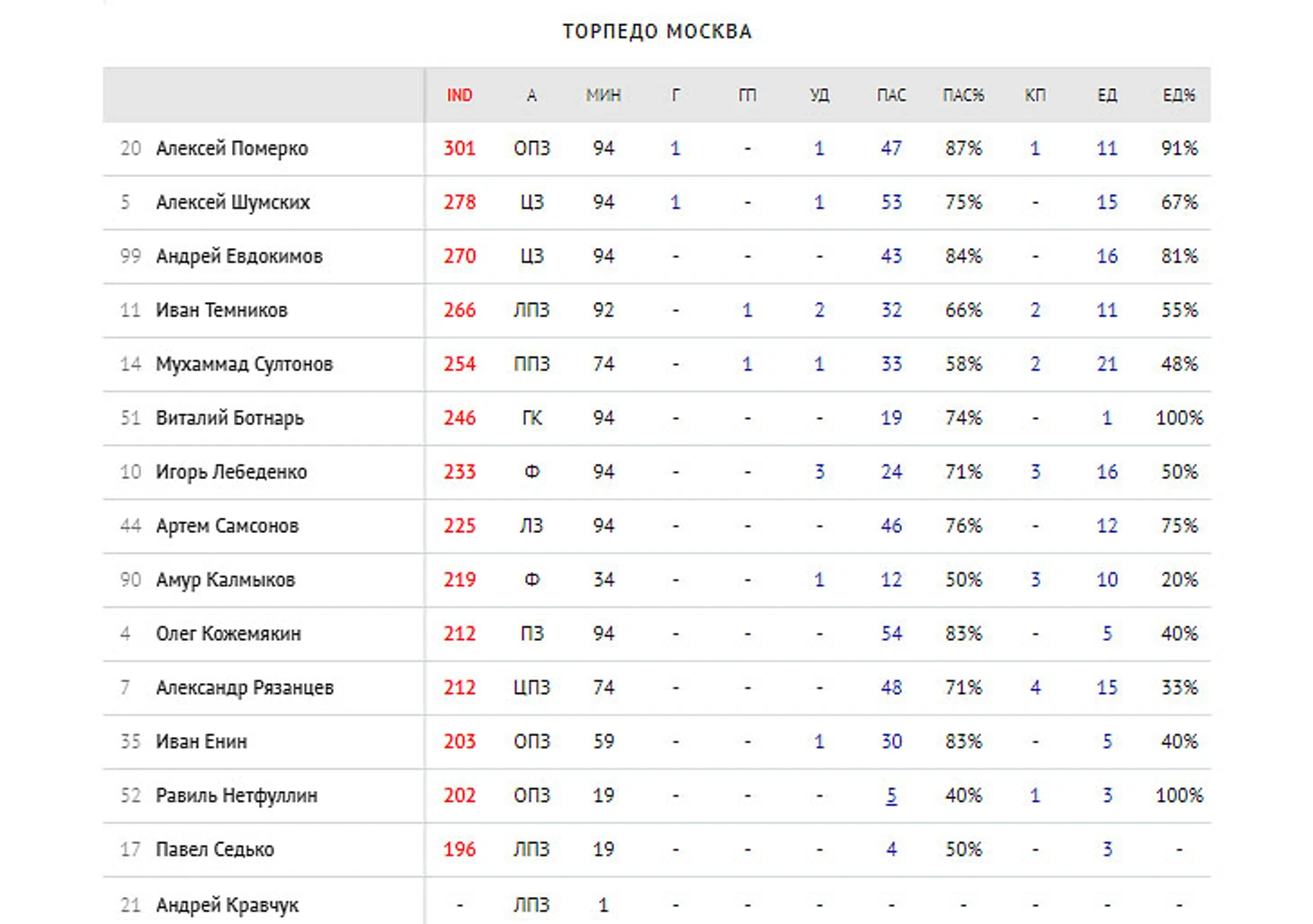Click the ПАС% column header
The image size is (1313, 924).
[x=963, y=95]
